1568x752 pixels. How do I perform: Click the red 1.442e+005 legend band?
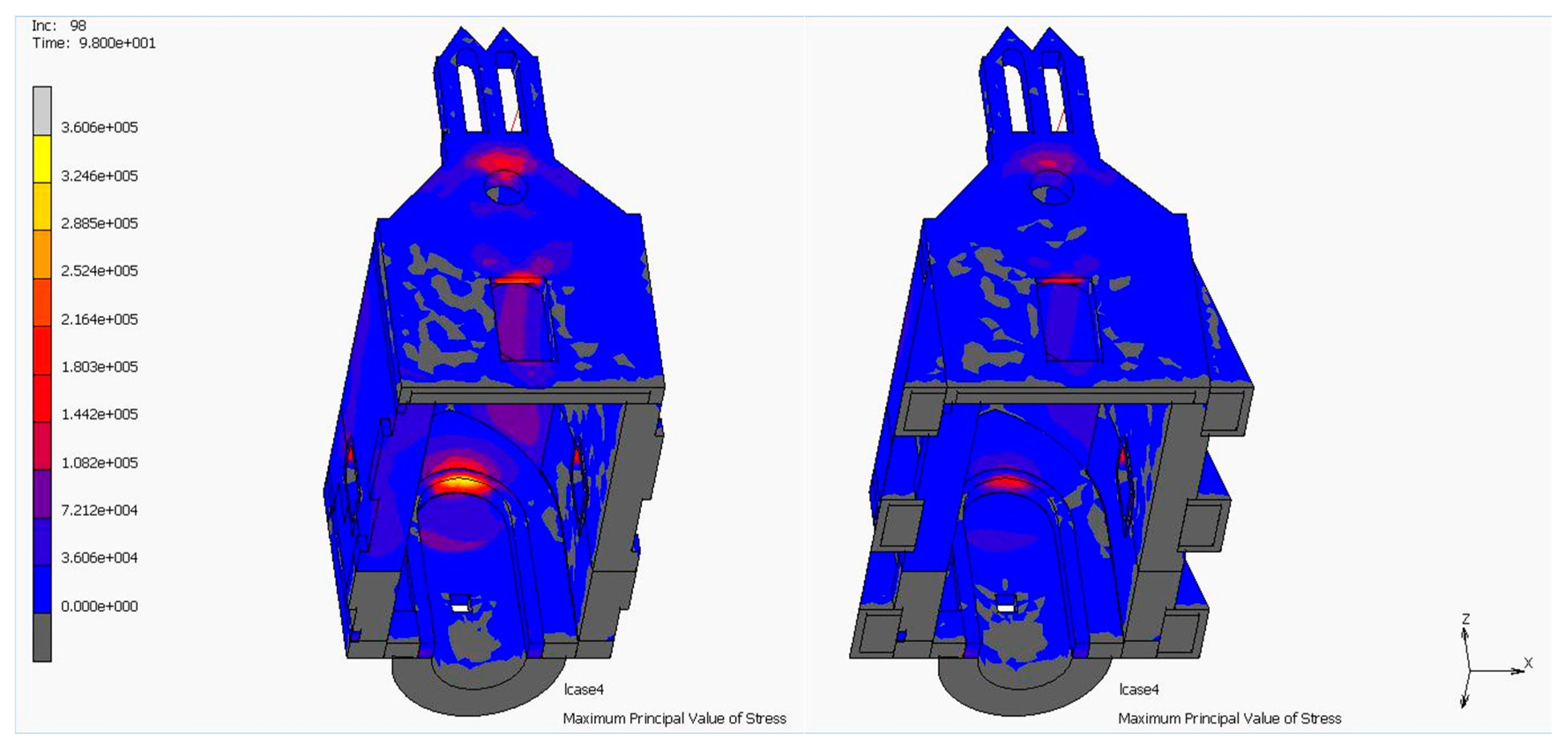[42, 398]
